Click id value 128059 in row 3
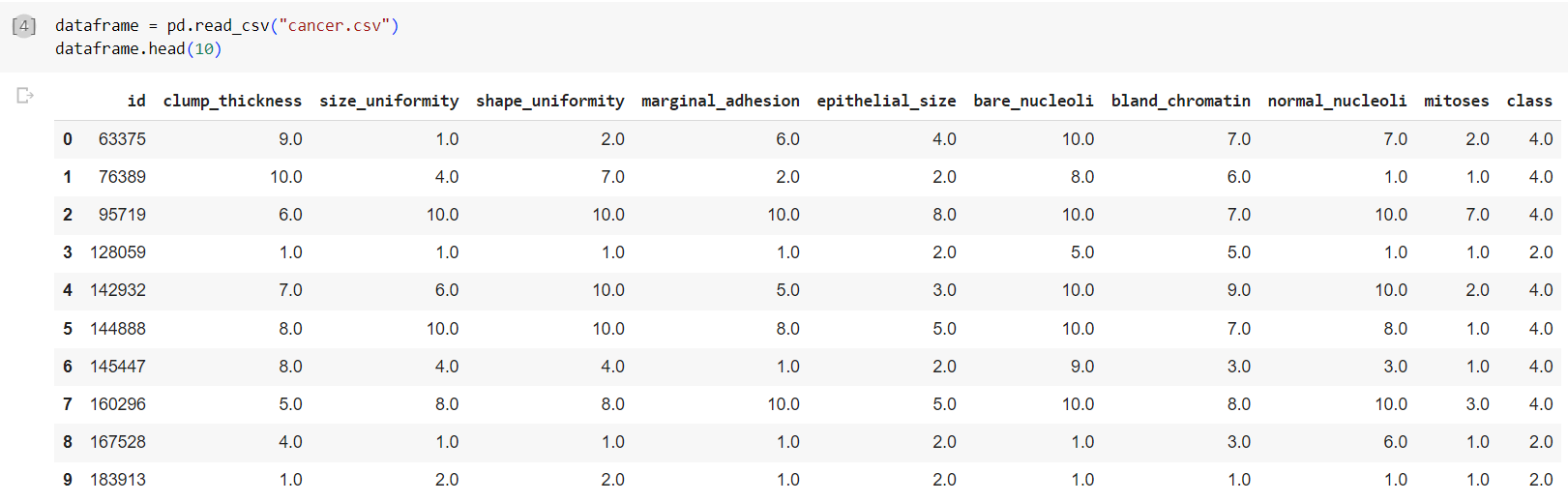Screen dimensions: 1568x502 point(118,252)
